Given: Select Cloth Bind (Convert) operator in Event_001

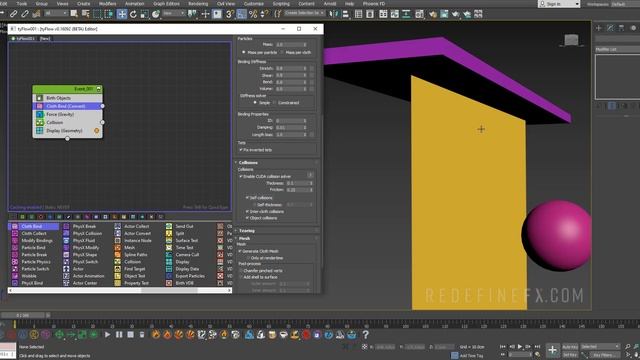Looking at the screenshot, I should (67, 106).
